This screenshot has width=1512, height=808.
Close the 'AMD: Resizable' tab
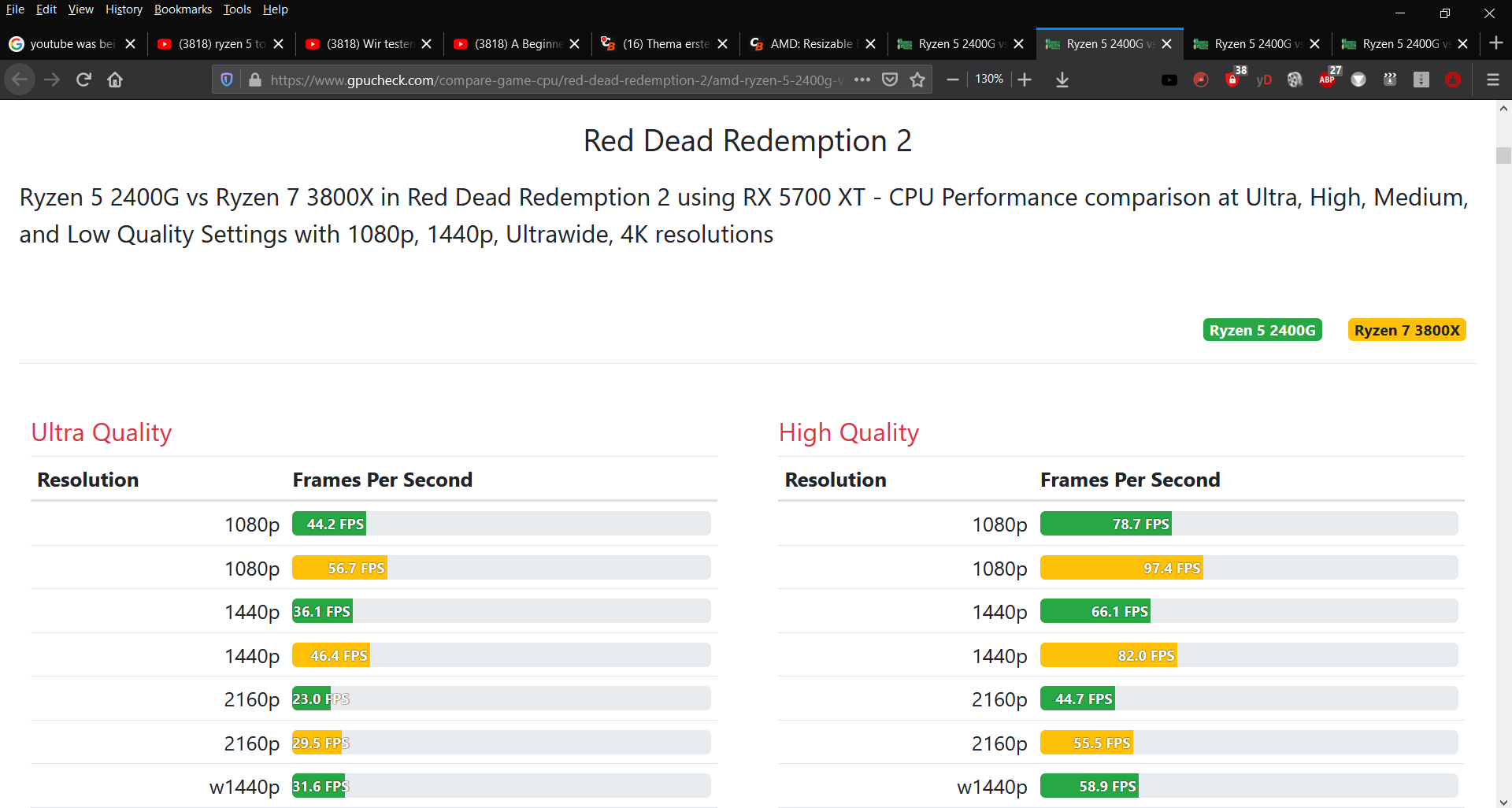(871, 44)
